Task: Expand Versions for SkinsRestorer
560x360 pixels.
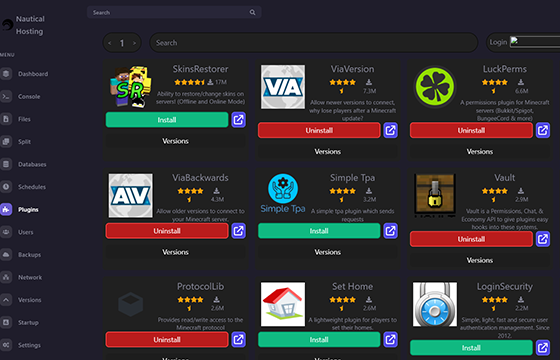Action: tap(175, 141)
